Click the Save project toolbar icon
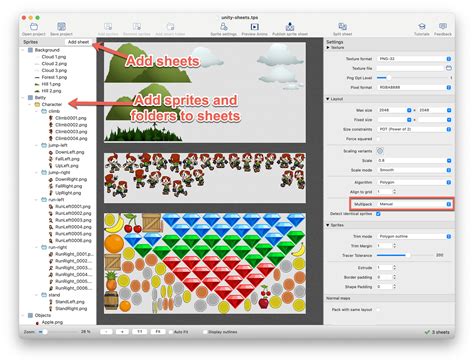474x364 pixels. click(x=61, y=26)
